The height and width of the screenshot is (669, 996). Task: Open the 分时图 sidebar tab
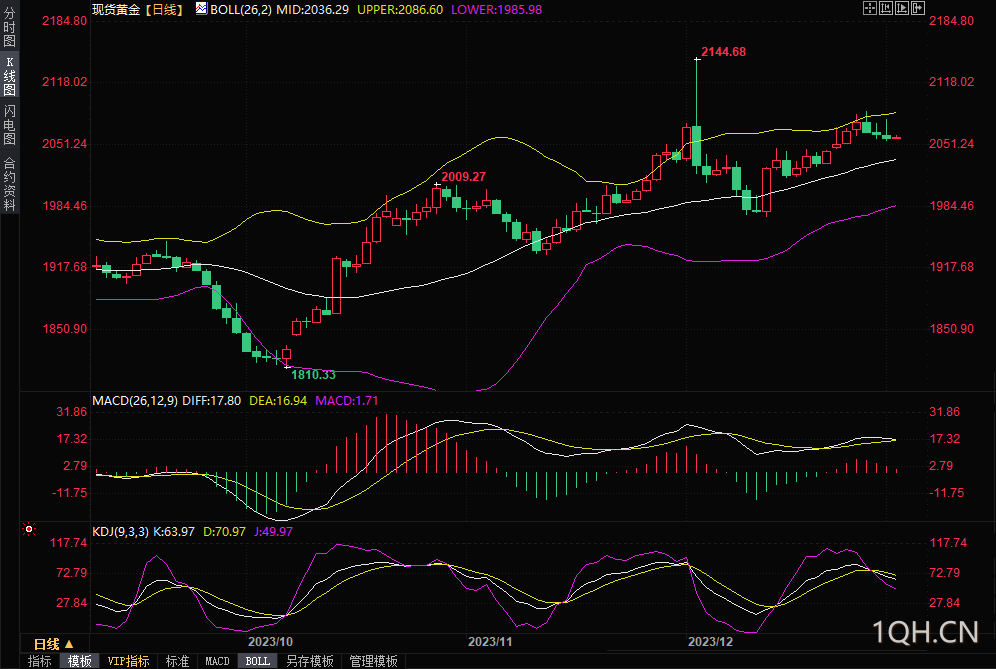coord(9,27)
